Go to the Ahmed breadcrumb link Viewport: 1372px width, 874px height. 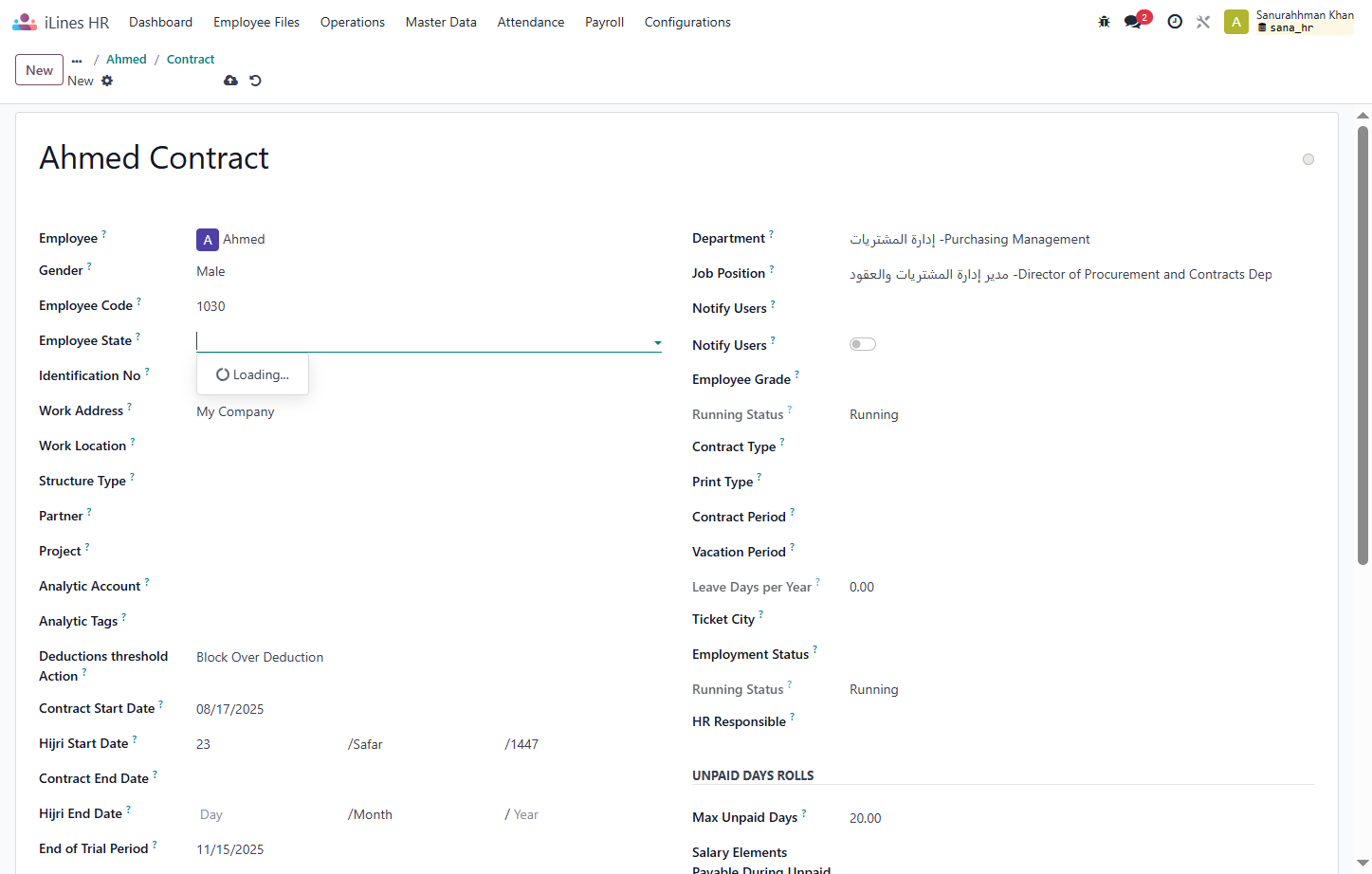[126, 59]
